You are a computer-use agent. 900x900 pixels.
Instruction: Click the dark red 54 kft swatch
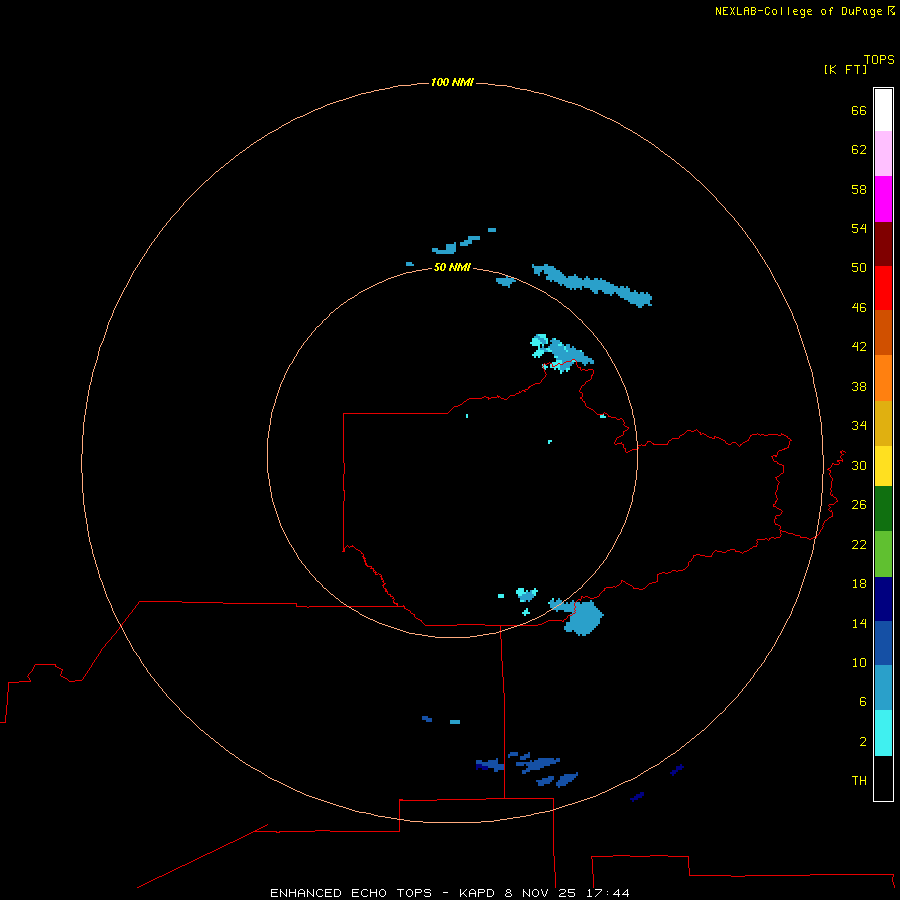[883, 243]
